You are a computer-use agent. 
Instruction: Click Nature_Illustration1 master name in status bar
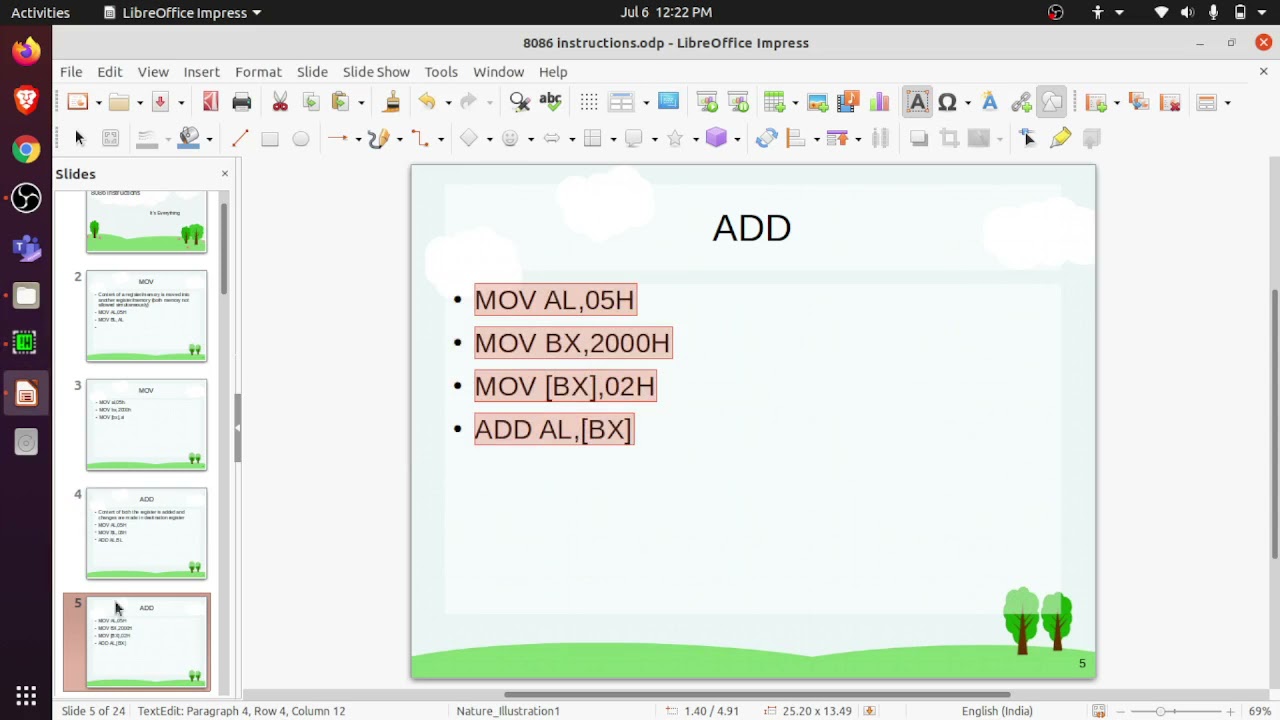(508, 711)
